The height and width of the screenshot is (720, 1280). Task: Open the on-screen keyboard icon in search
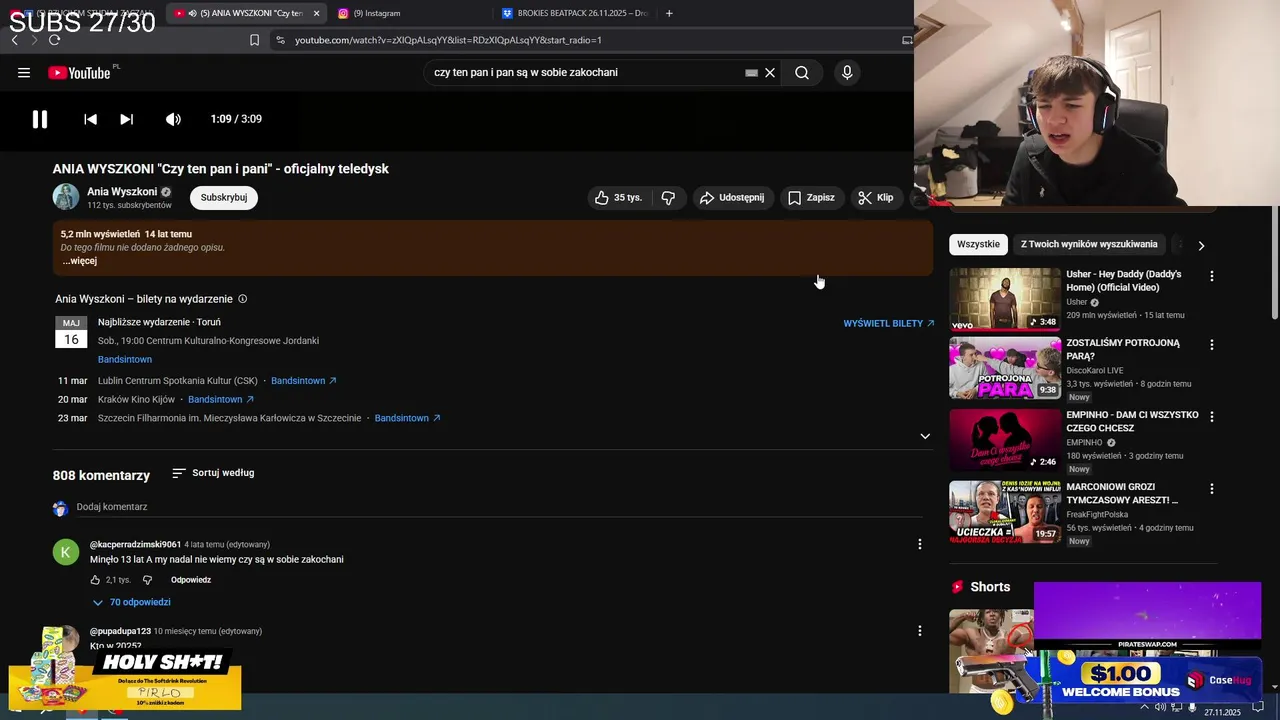point(751,73)
